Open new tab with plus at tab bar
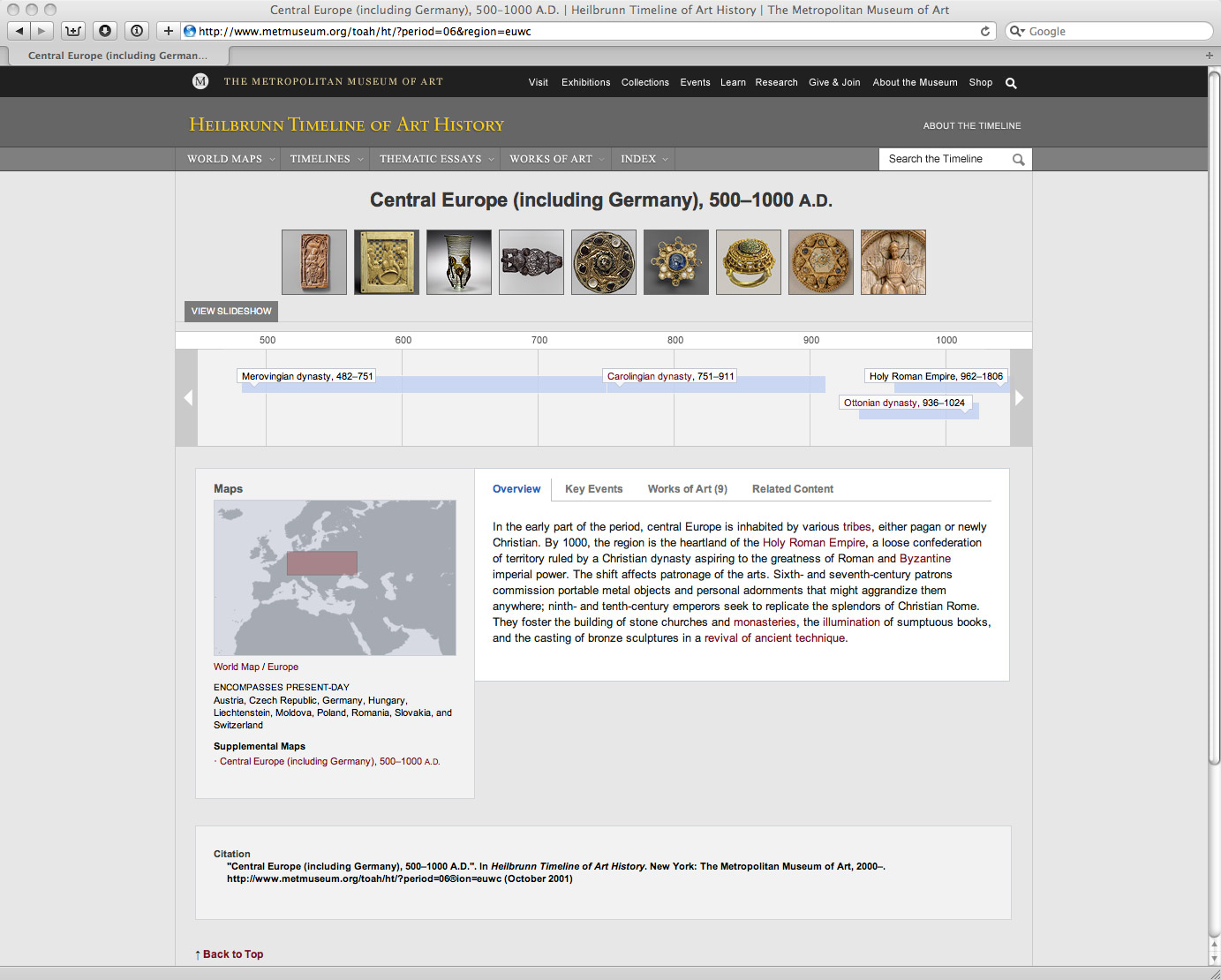Viewport: 1221px width, 980px height. [1210, 55]
